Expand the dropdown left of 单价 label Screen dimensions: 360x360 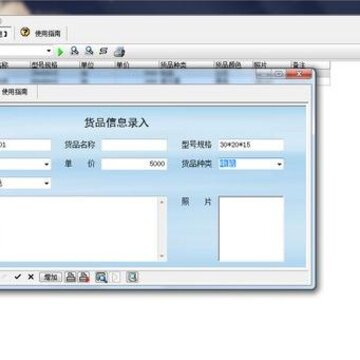[47, 164]
